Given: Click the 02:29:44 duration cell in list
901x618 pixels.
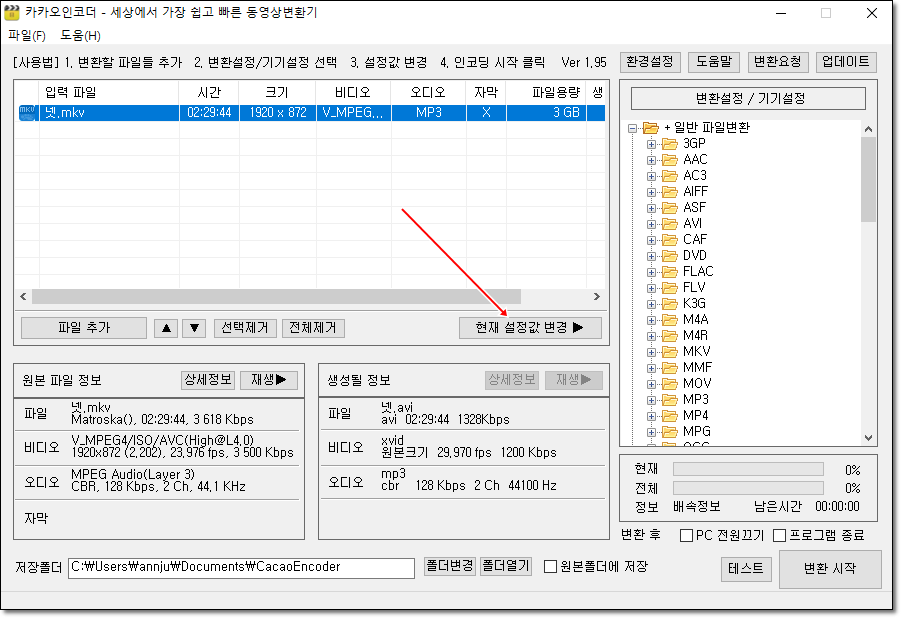Looking at the screenshot, I should 209,113.
